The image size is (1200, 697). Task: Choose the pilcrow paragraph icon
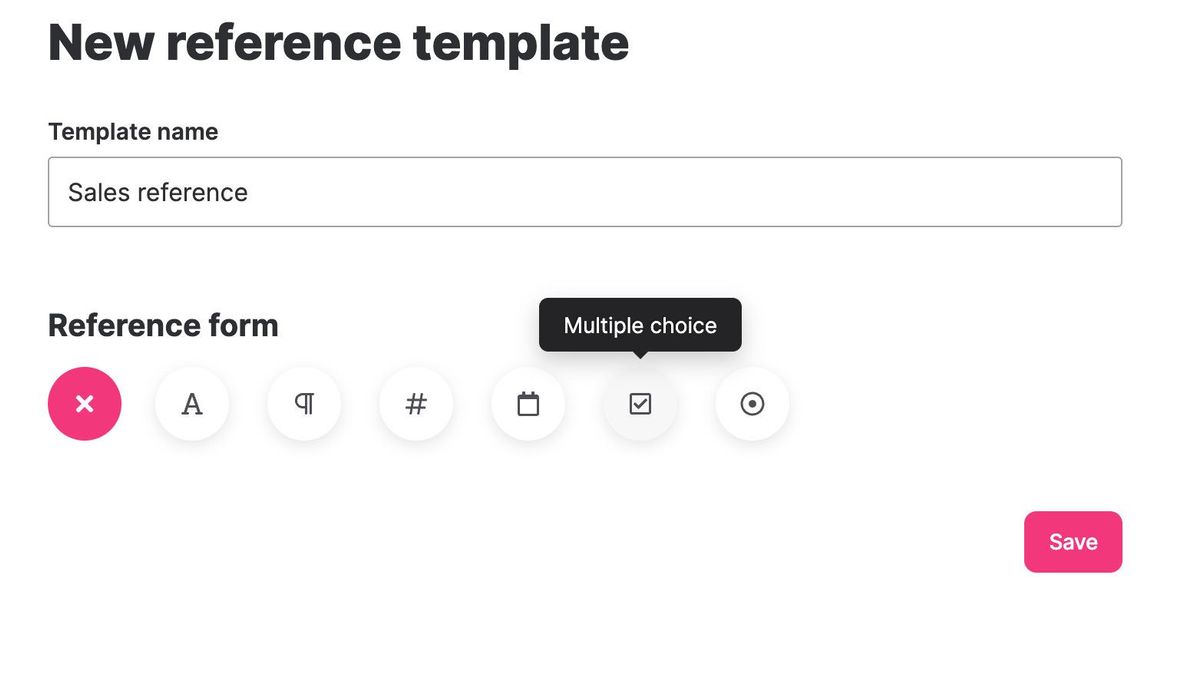[304, 404]
